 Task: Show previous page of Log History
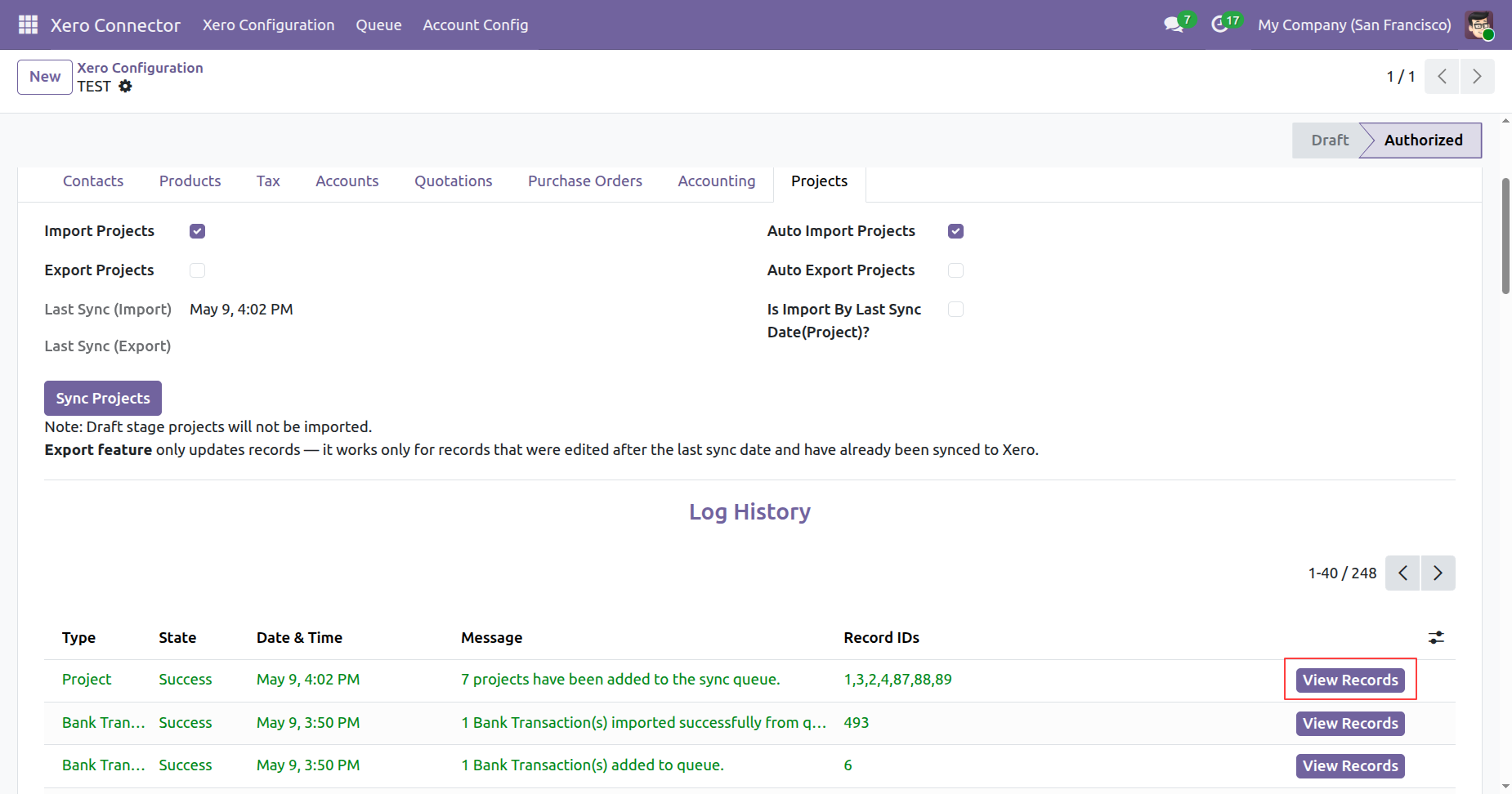(x=1402, y=573)
